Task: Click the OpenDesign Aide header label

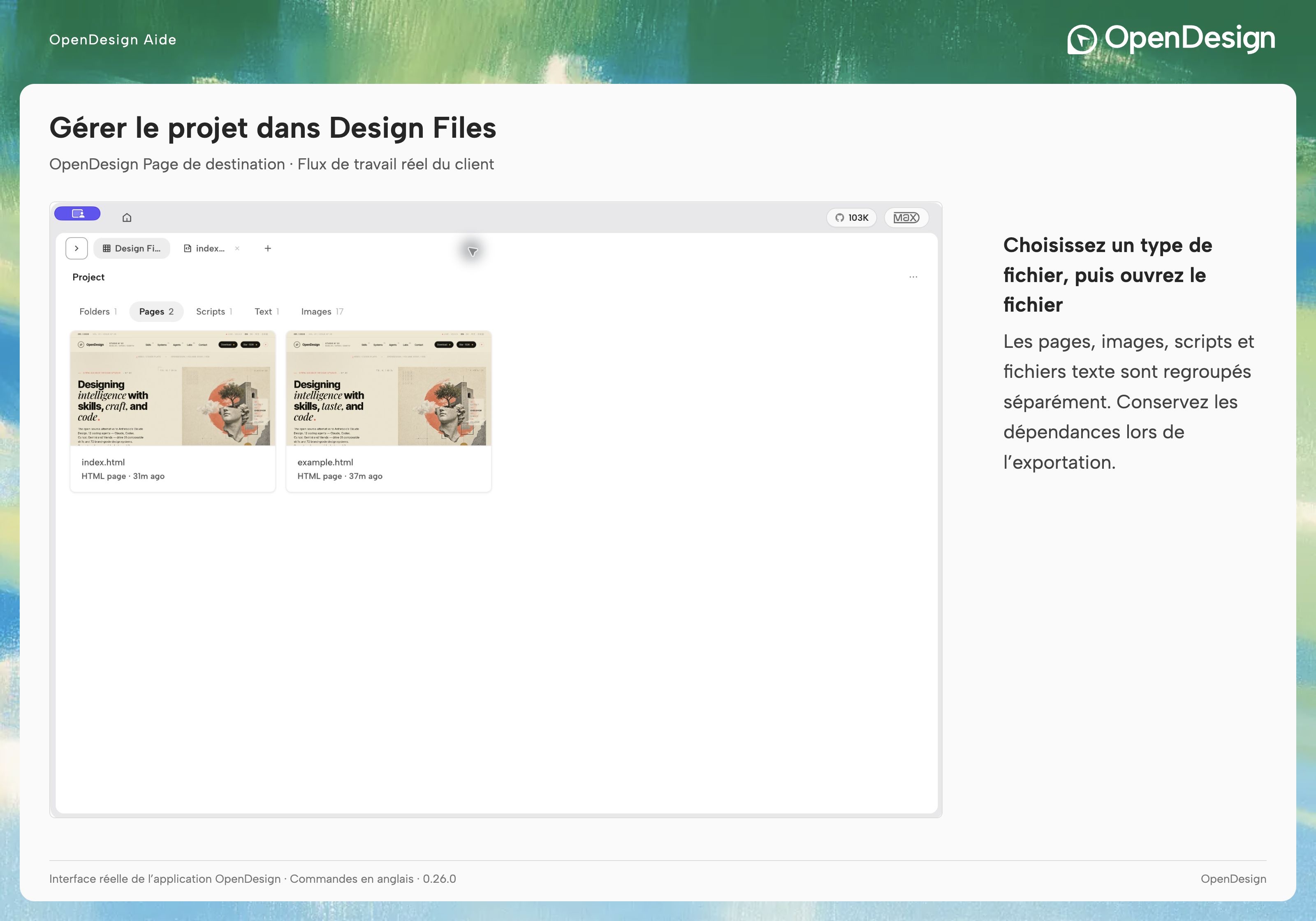Action: click(x=113, y=39)
